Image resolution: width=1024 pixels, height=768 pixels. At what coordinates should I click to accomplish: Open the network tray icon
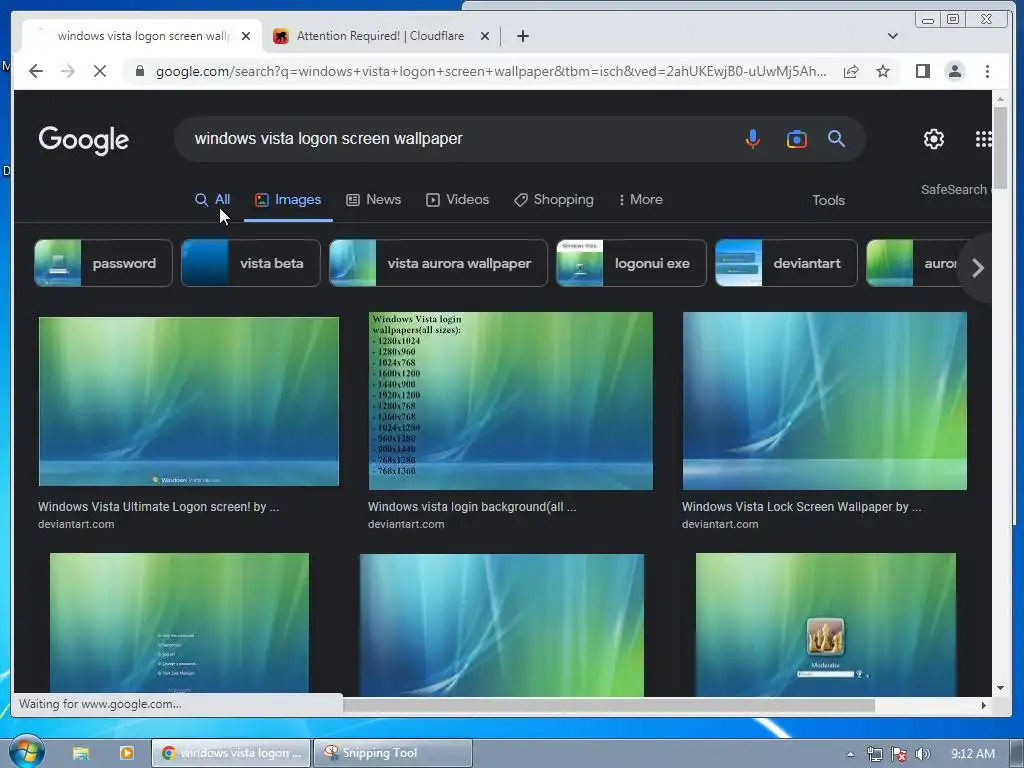874,754
